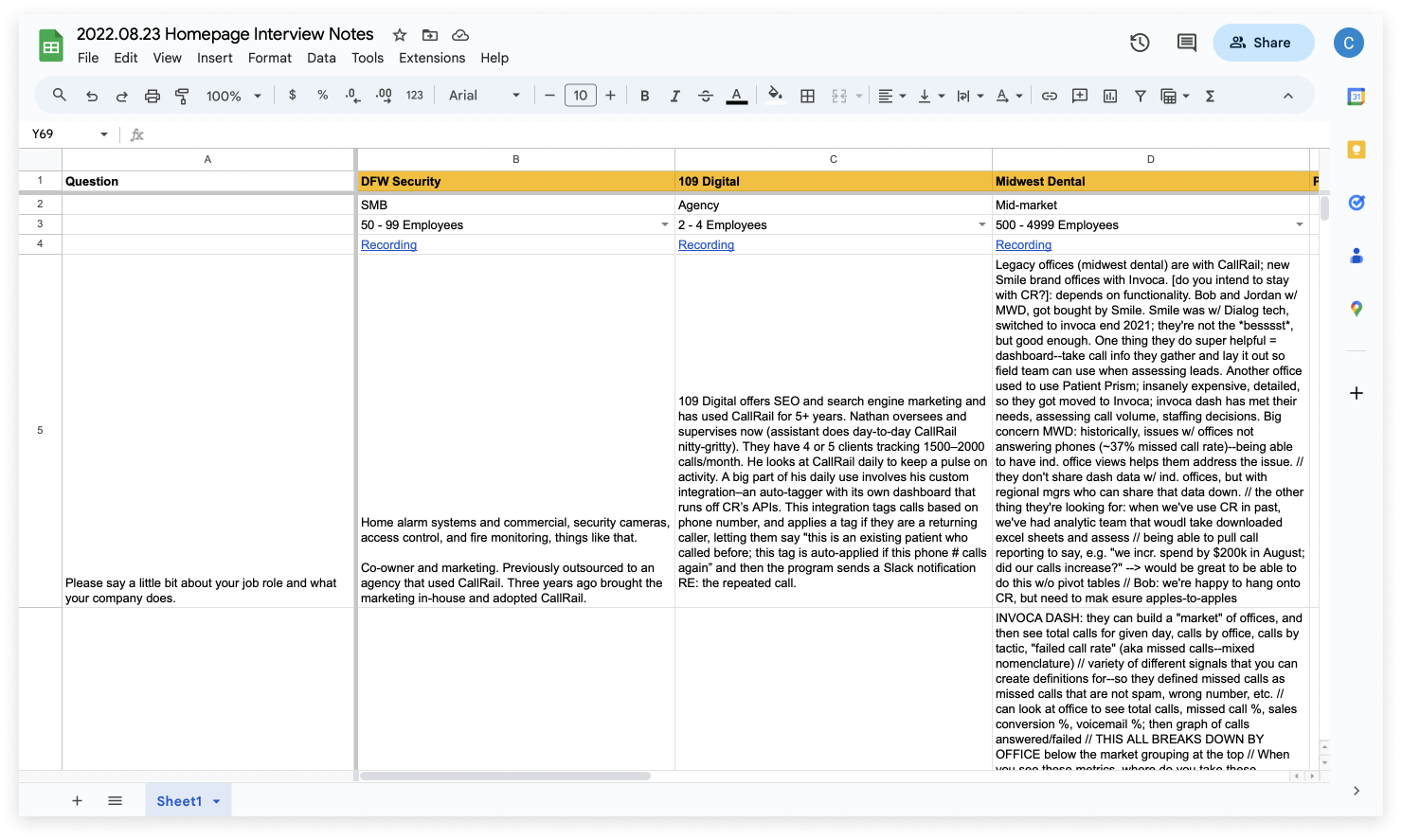Open the zoom level dropdown
The width and height of the screenshot is (1402, 840).
(234, 96)
